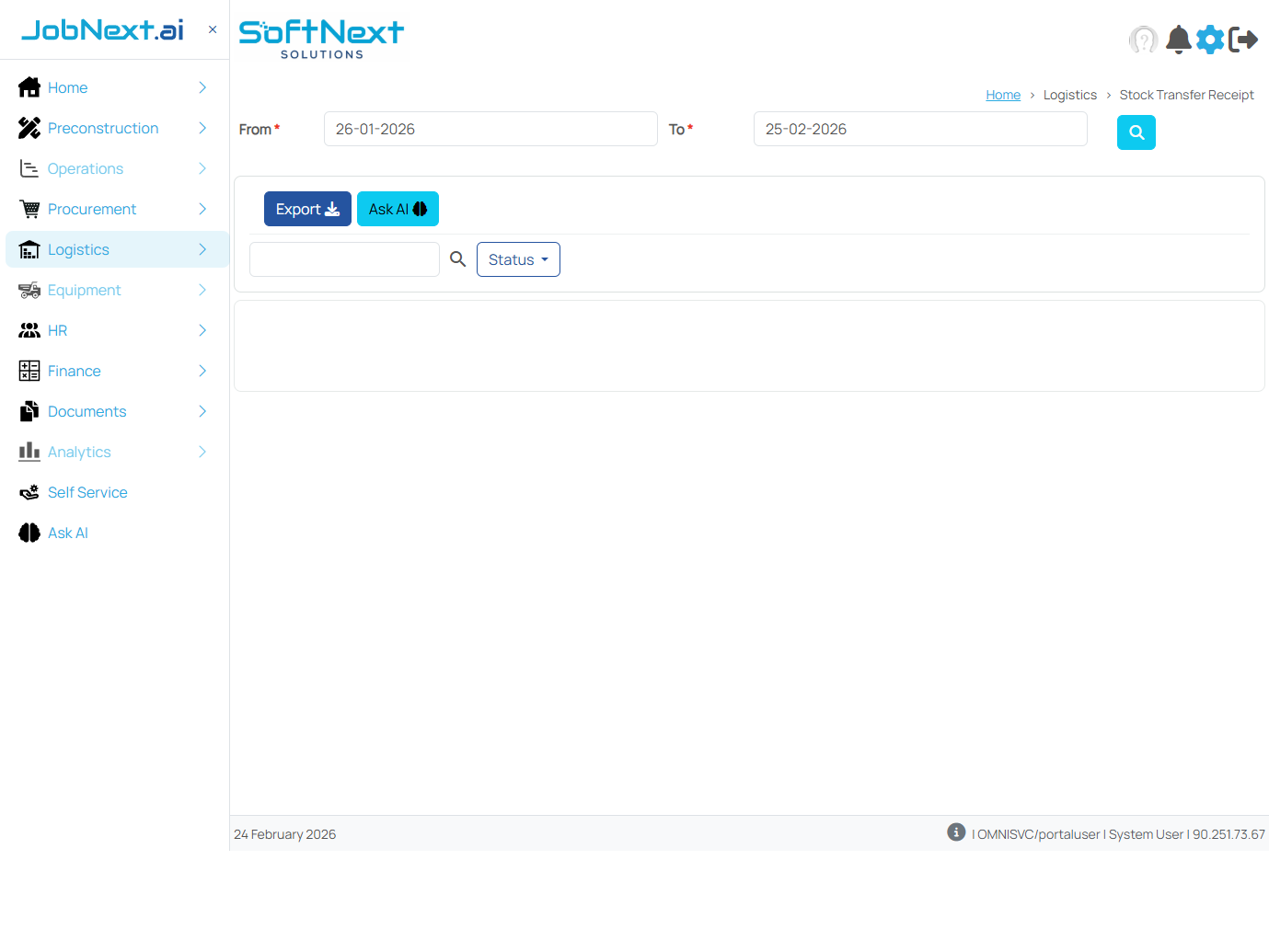Open the Ask AI brain icon
Screen dimensions: 1269x952
pos(29,533)
